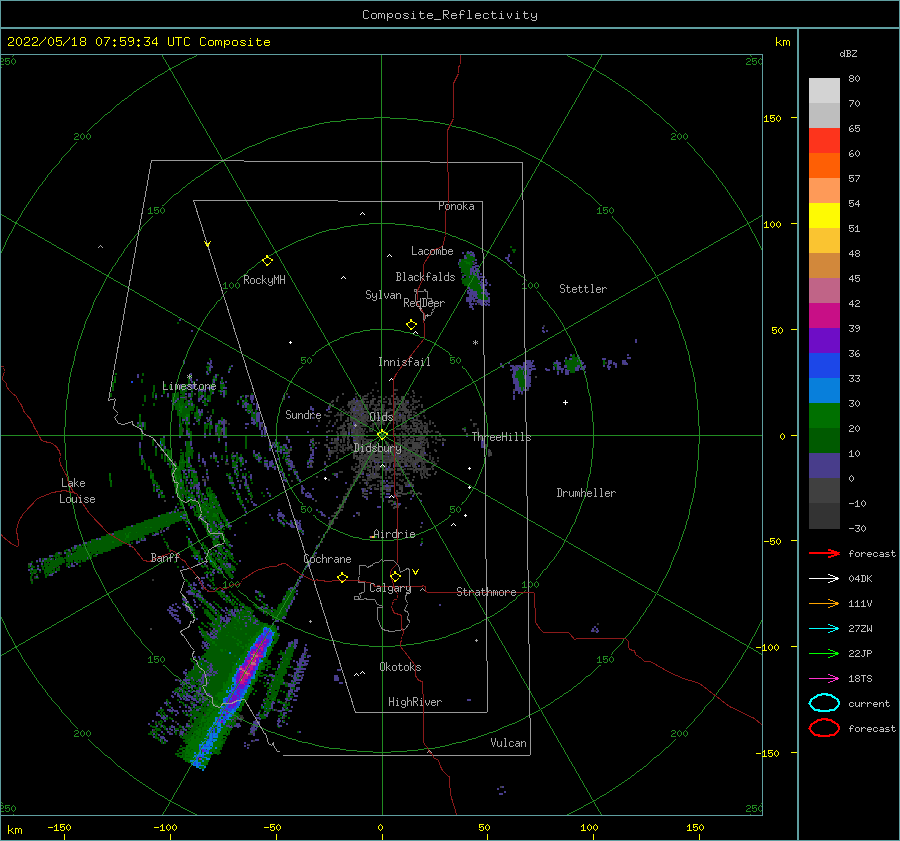
Task: Click the Drumheller label
Action: point(586,493)
